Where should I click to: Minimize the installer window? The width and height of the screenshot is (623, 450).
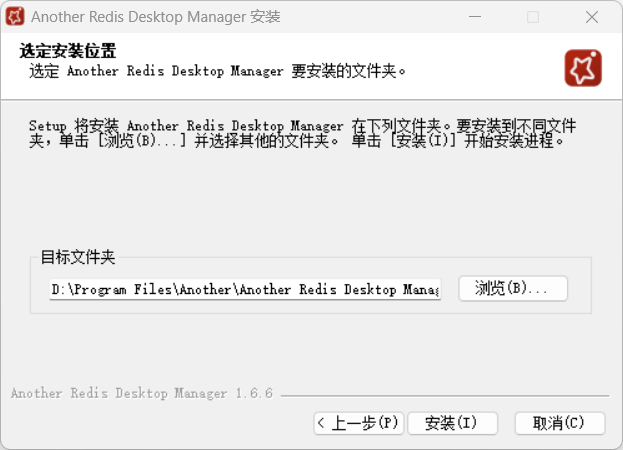[475, 17]
